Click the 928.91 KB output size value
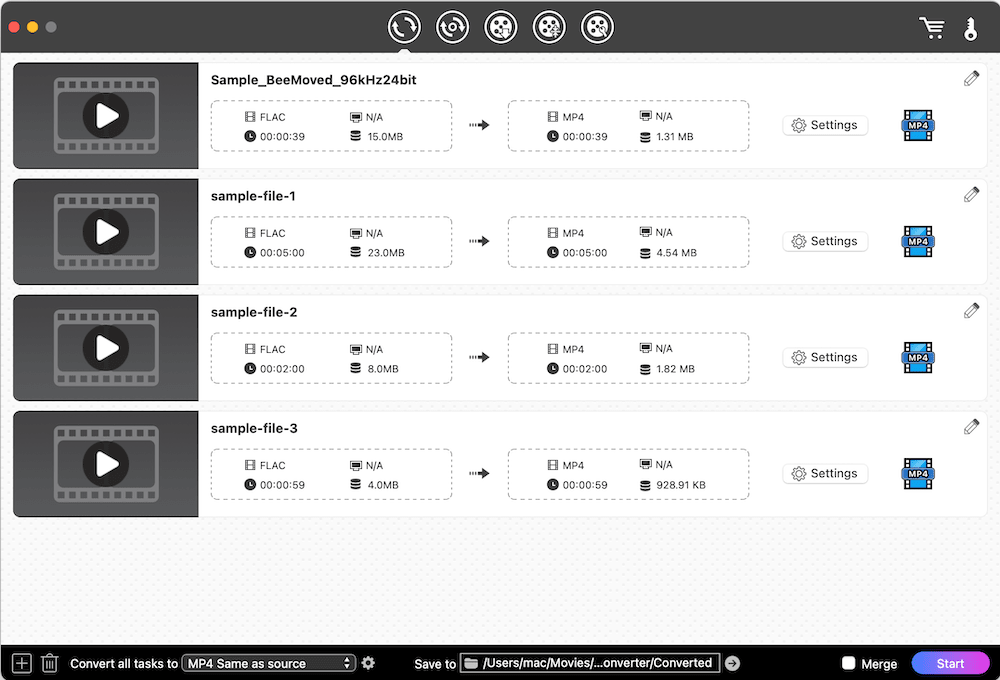The height and width of the screenshot is (680, 1000). (x=681, y=485)
